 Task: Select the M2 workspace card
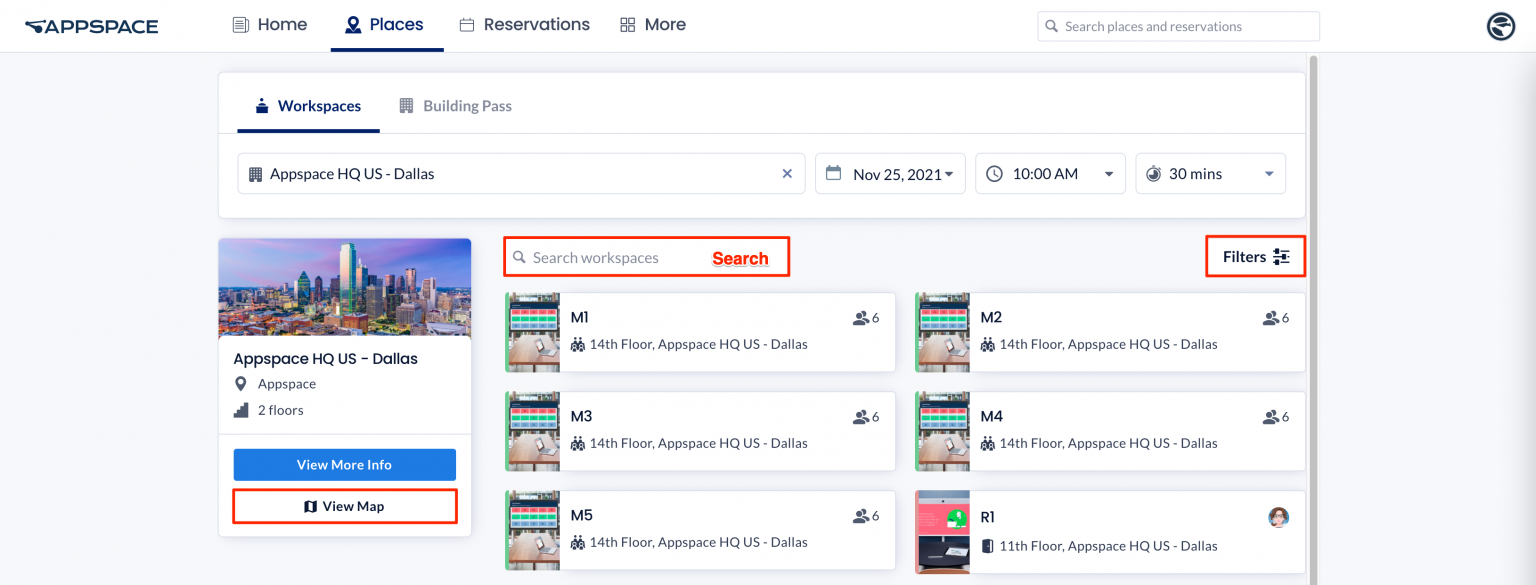(1110, 332)
